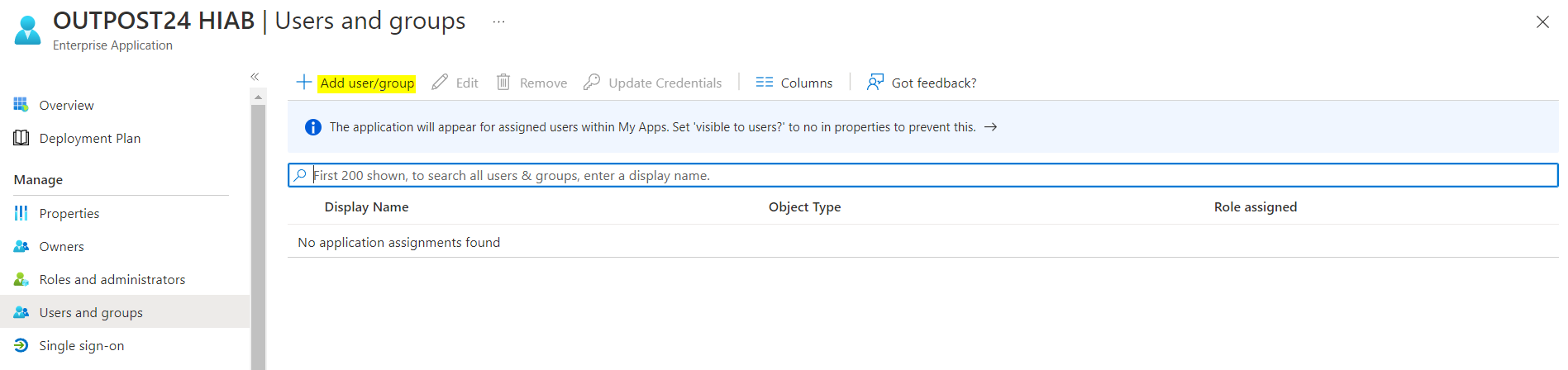Click the Remove trash bin icon
1568x370 pixels.
503,83
